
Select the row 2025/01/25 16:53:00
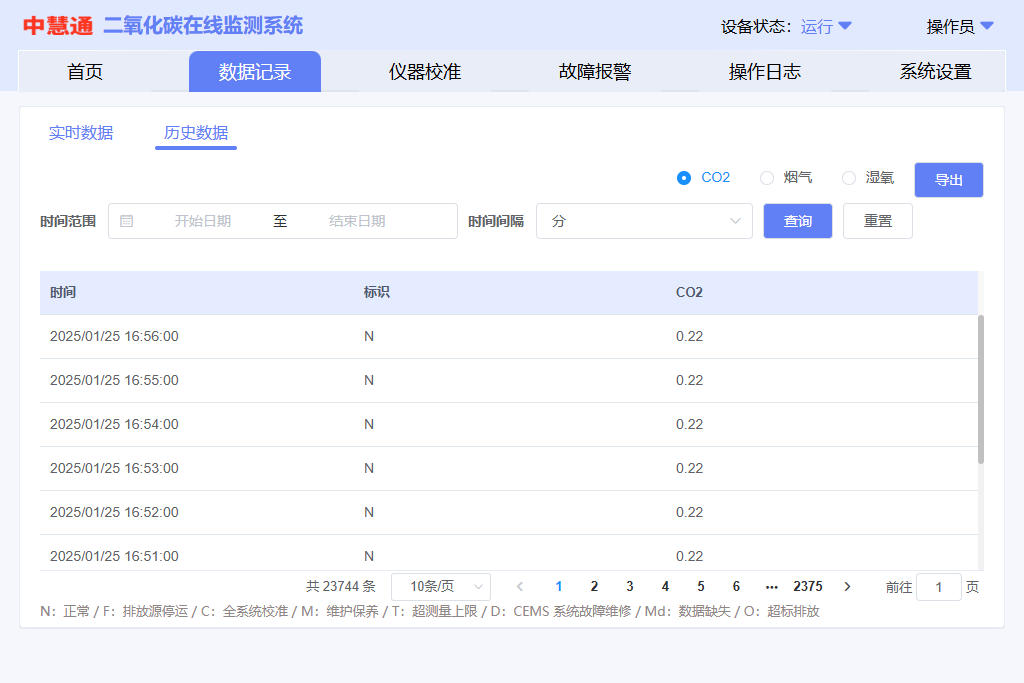click(509, 469)
